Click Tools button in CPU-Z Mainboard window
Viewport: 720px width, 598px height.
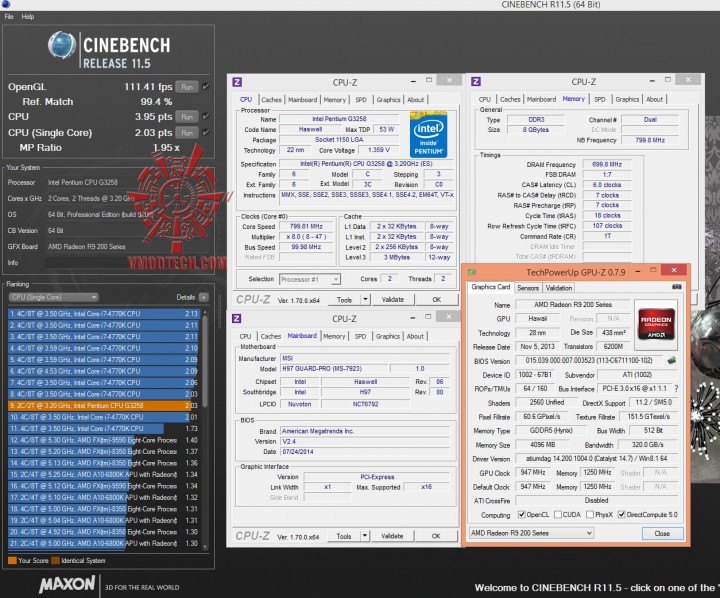pos(344,536)
